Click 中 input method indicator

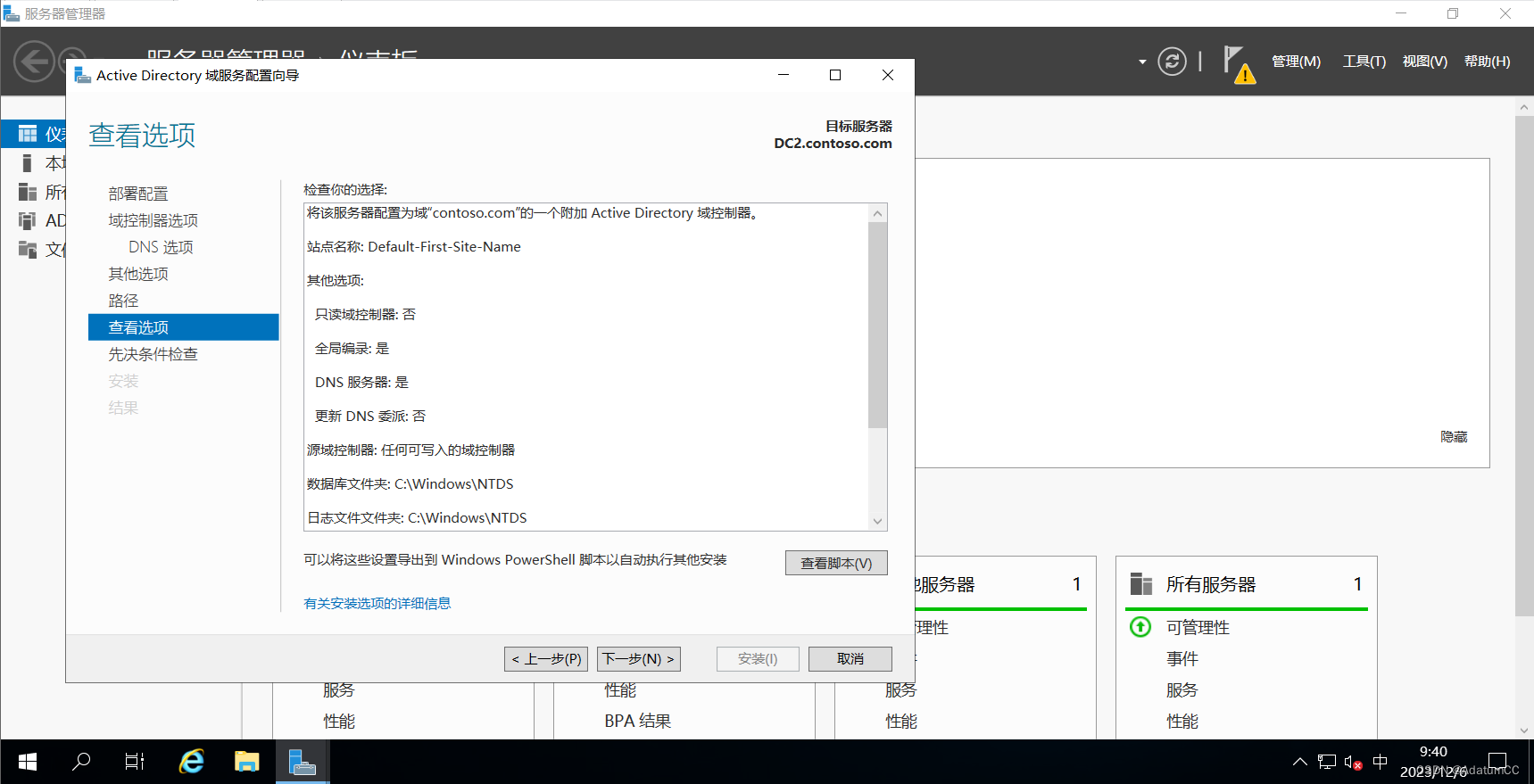[x=1381, y=762]
